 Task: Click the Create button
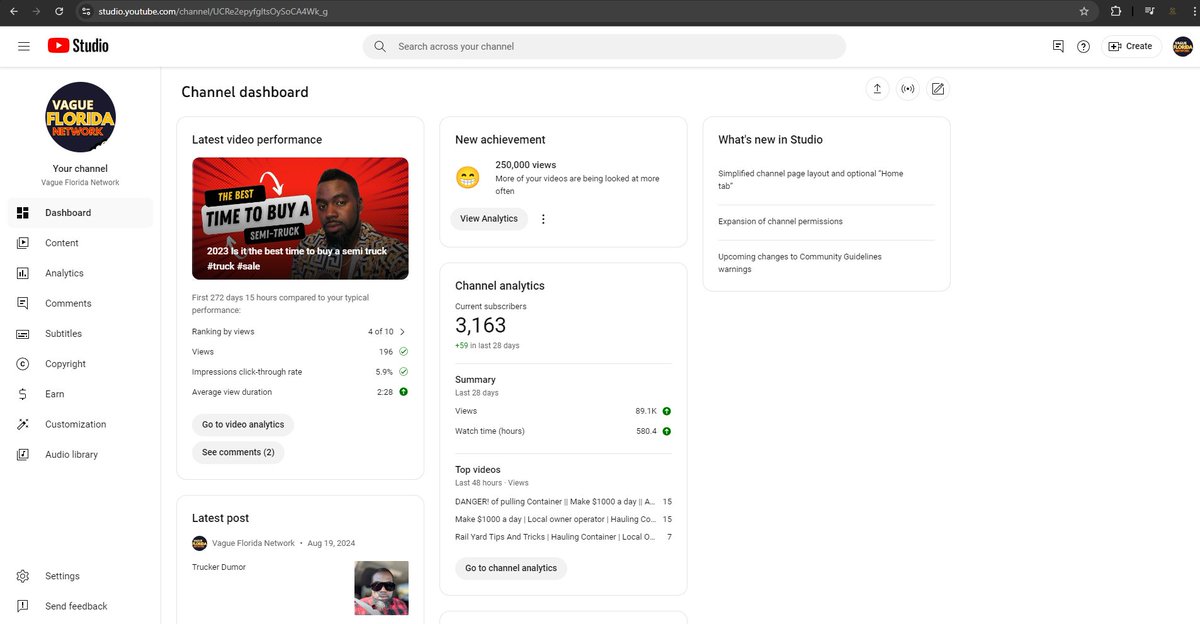(x=1130, y=46)
